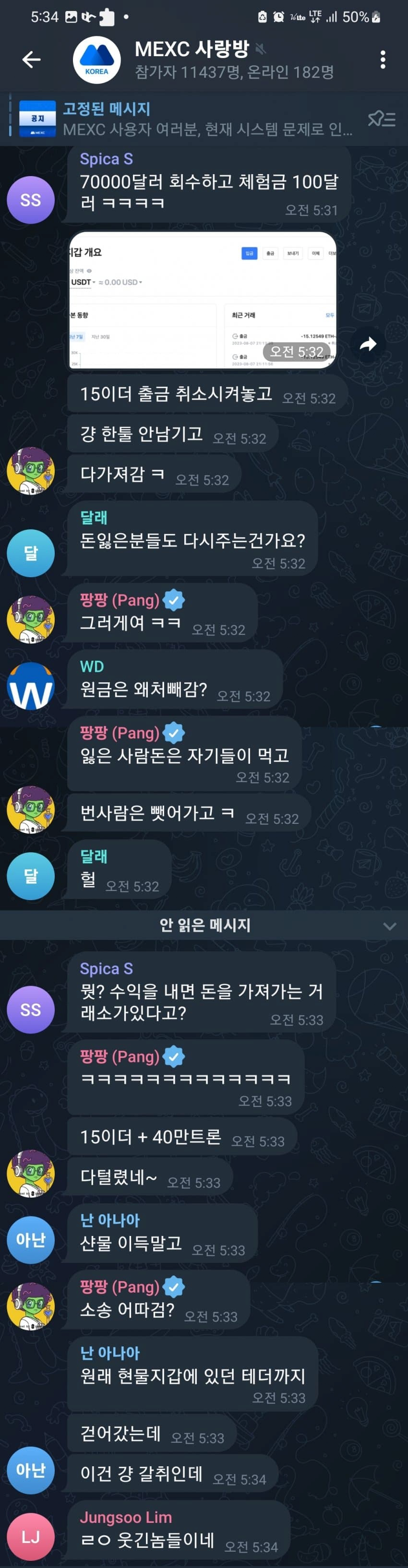Viewport: 408px width, 1568px height.
Task: Tap the battery percentage in status bar
Action: (356, 17)
